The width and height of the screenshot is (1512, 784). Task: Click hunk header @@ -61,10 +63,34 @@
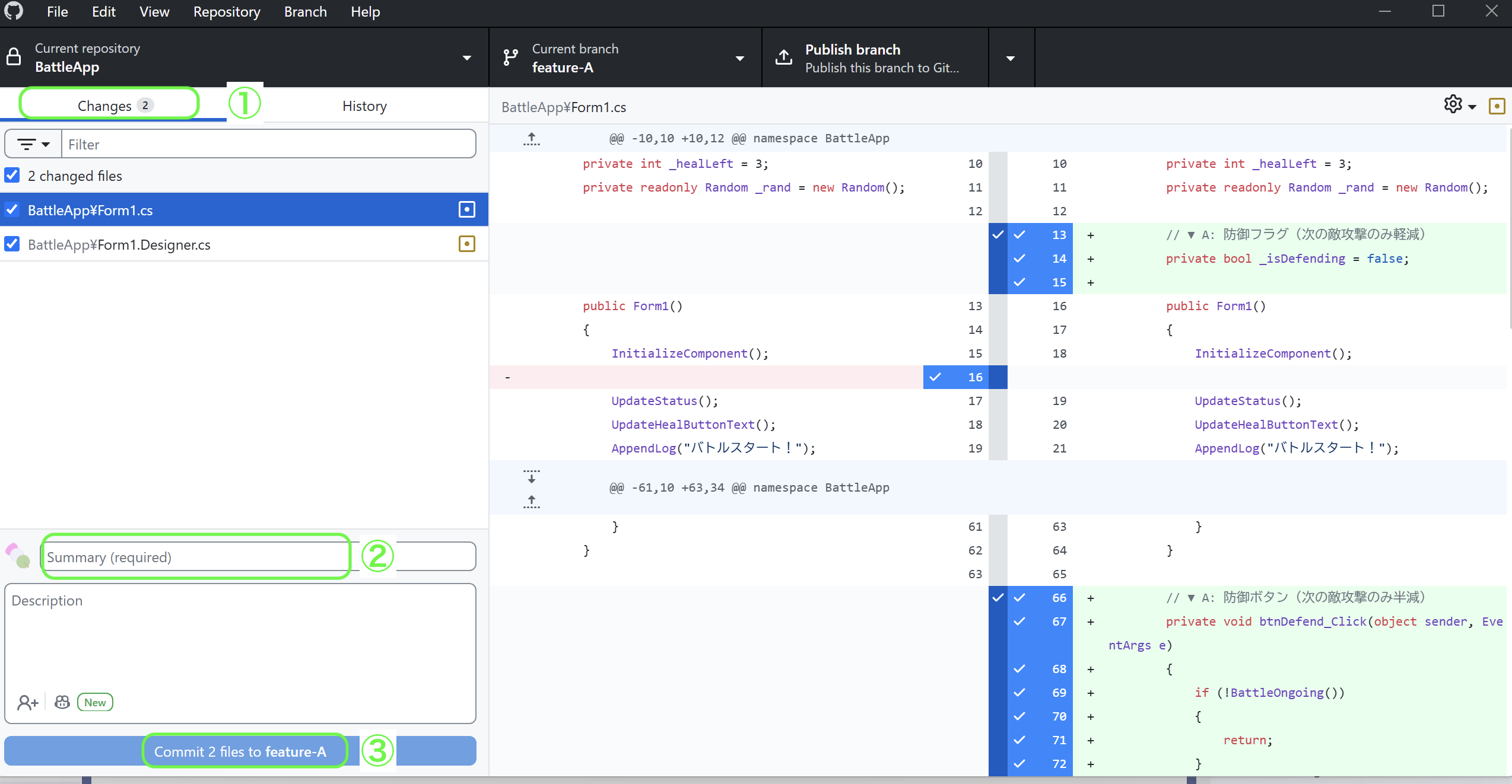(749, 487)
